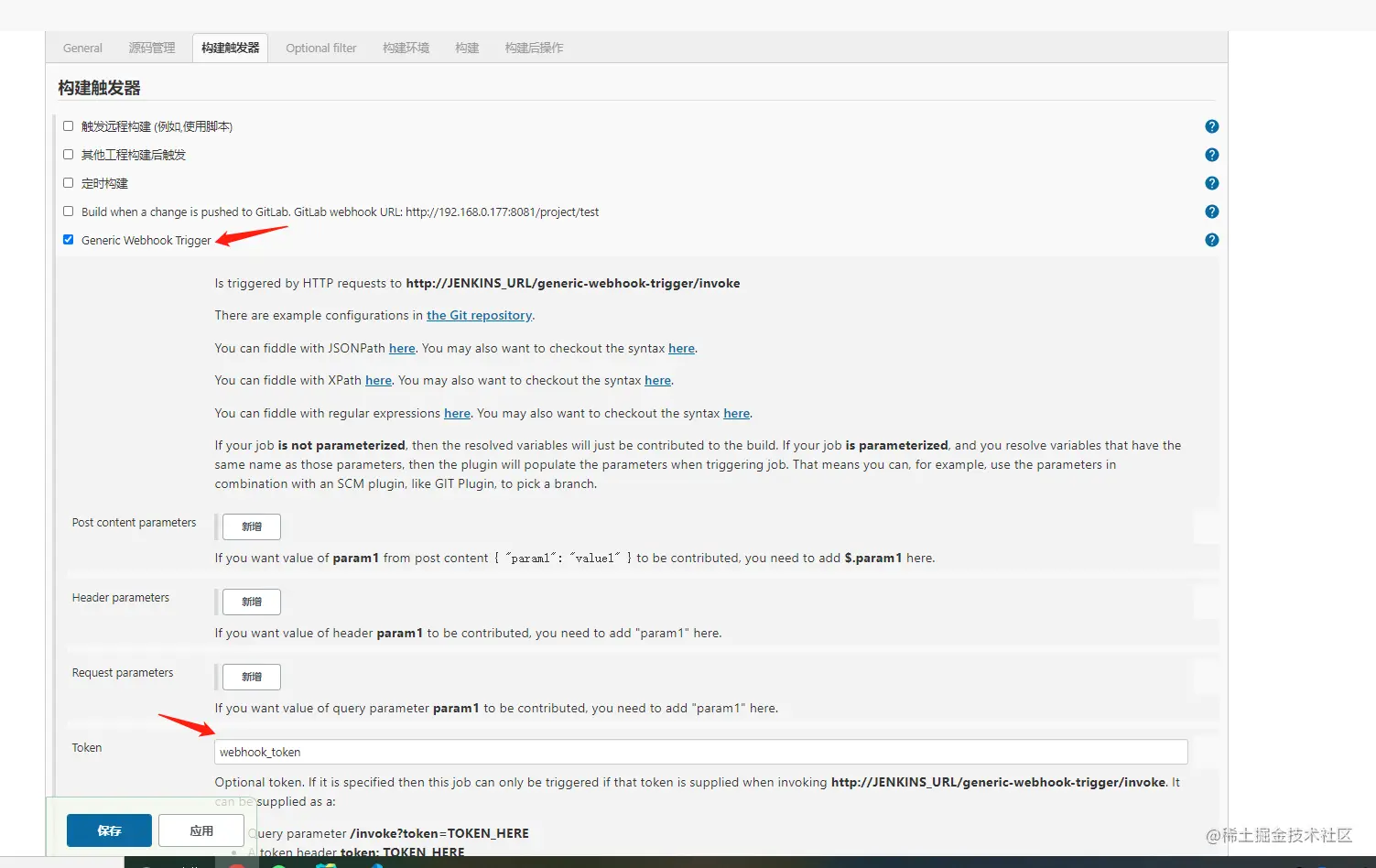
Task: Add a Request parameter with 新增
Action: (252, 677)
